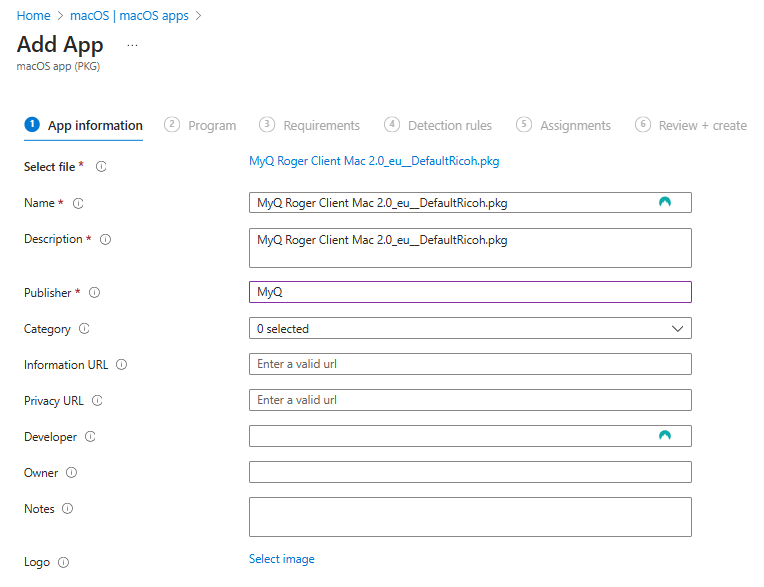
Task: Open the ellipsis menu beside Add App
Action: click(132, 46)
